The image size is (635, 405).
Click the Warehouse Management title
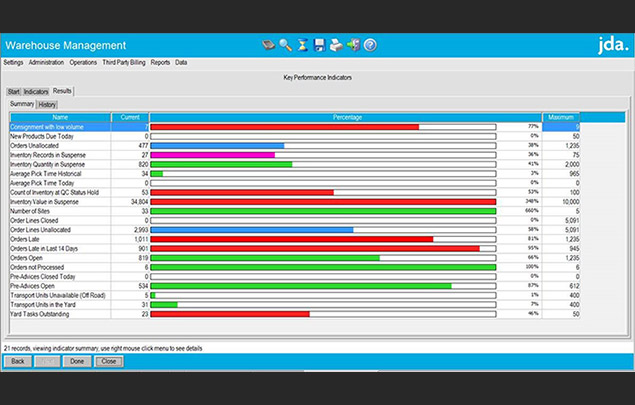point(66,45)
